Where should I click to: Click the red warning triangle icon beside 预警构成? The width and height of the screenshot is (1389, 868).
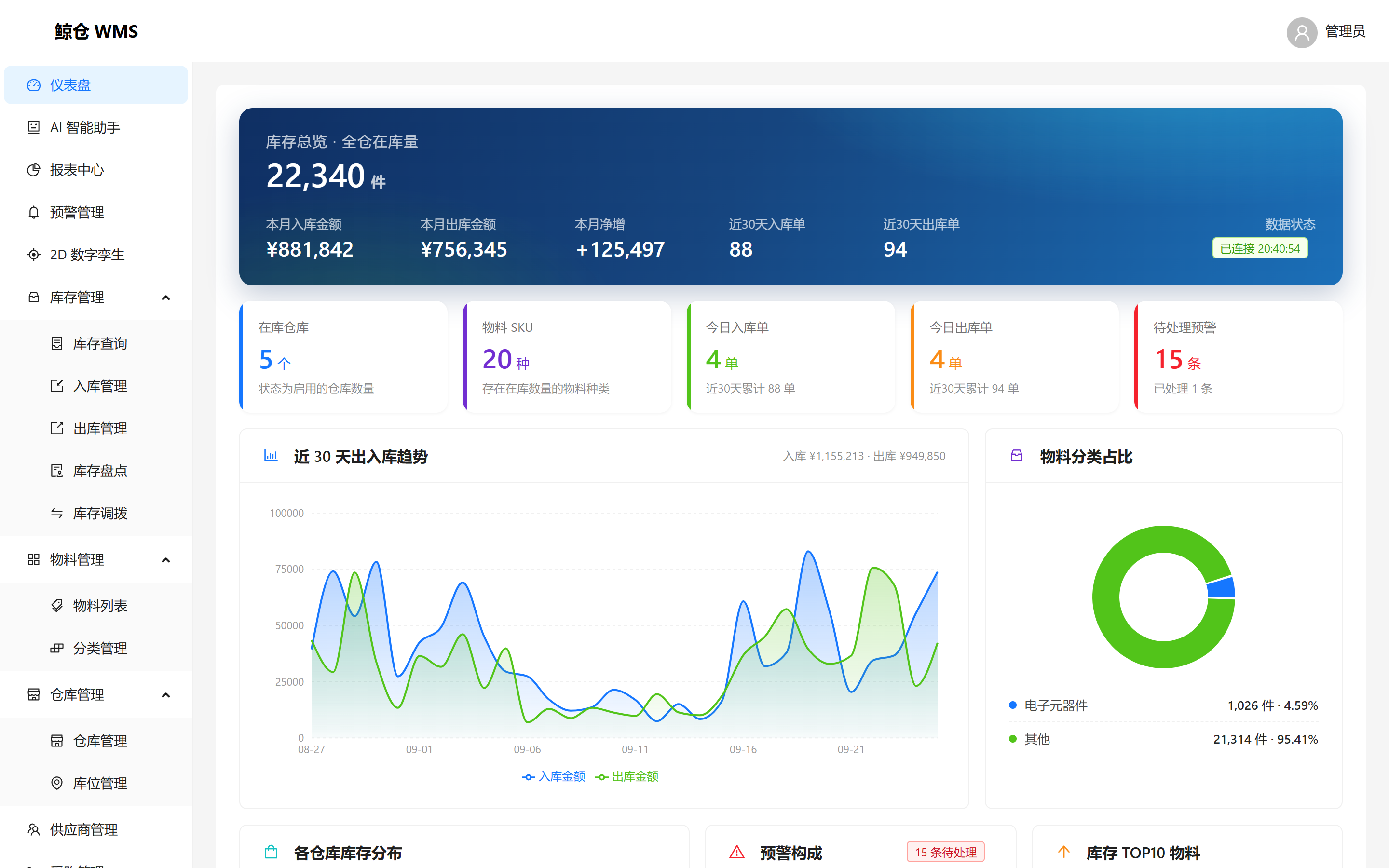[x=737, y=853]
